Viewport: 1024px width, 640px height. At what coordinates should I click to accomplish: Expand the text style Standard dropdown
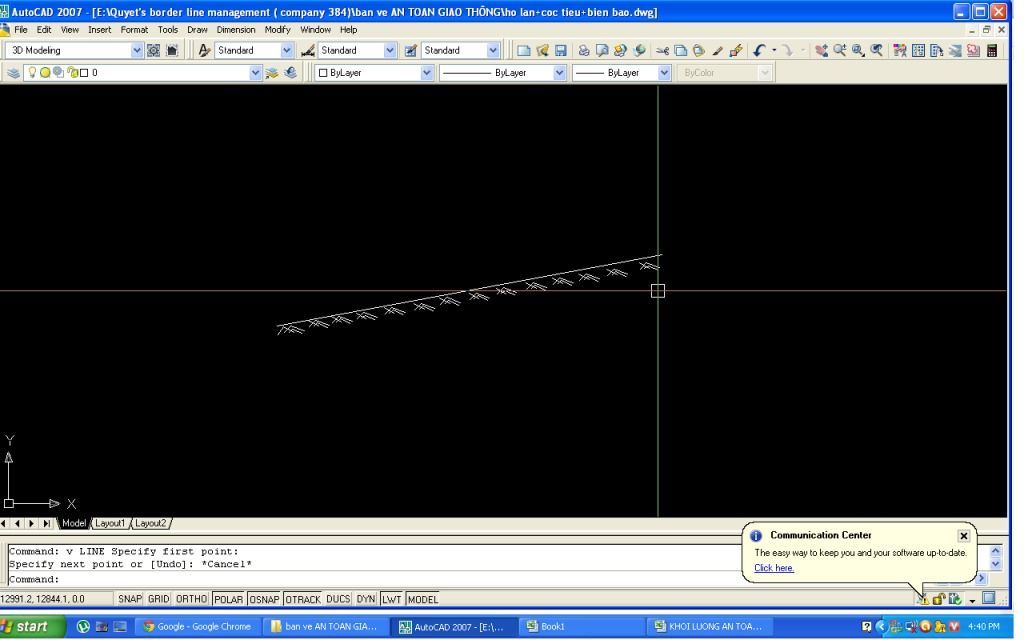point(286,50)
